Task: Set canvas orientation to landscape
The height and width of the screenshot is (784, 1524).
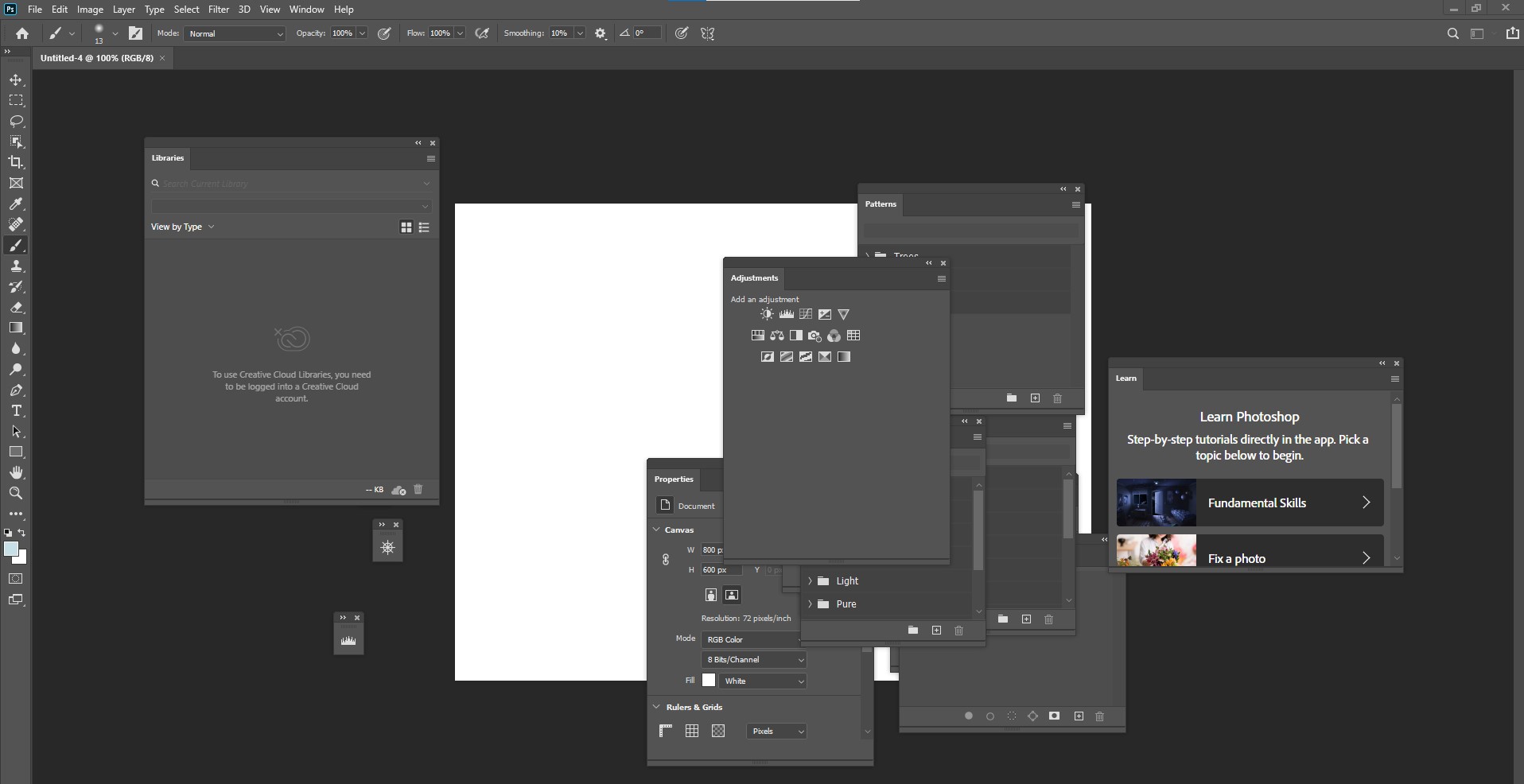Action: pyautogui.click(x=732, y=595)
